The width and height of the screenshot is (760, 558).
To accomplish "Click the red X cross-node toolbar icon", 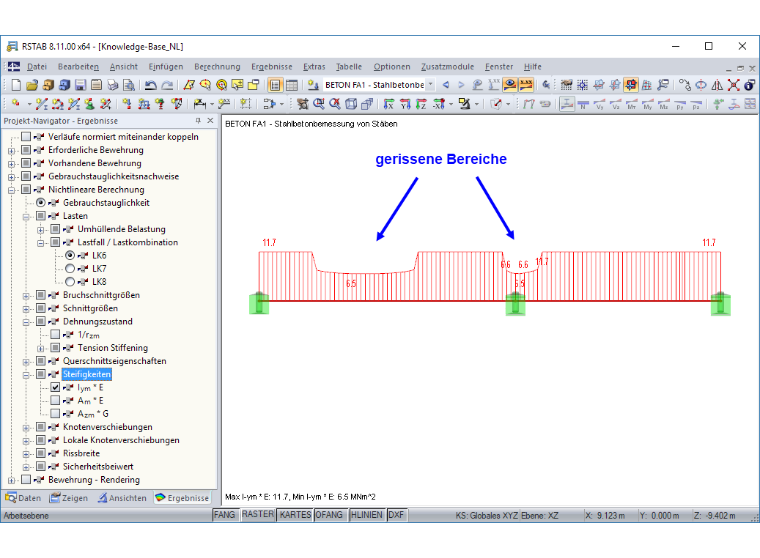I will point(733,85).
